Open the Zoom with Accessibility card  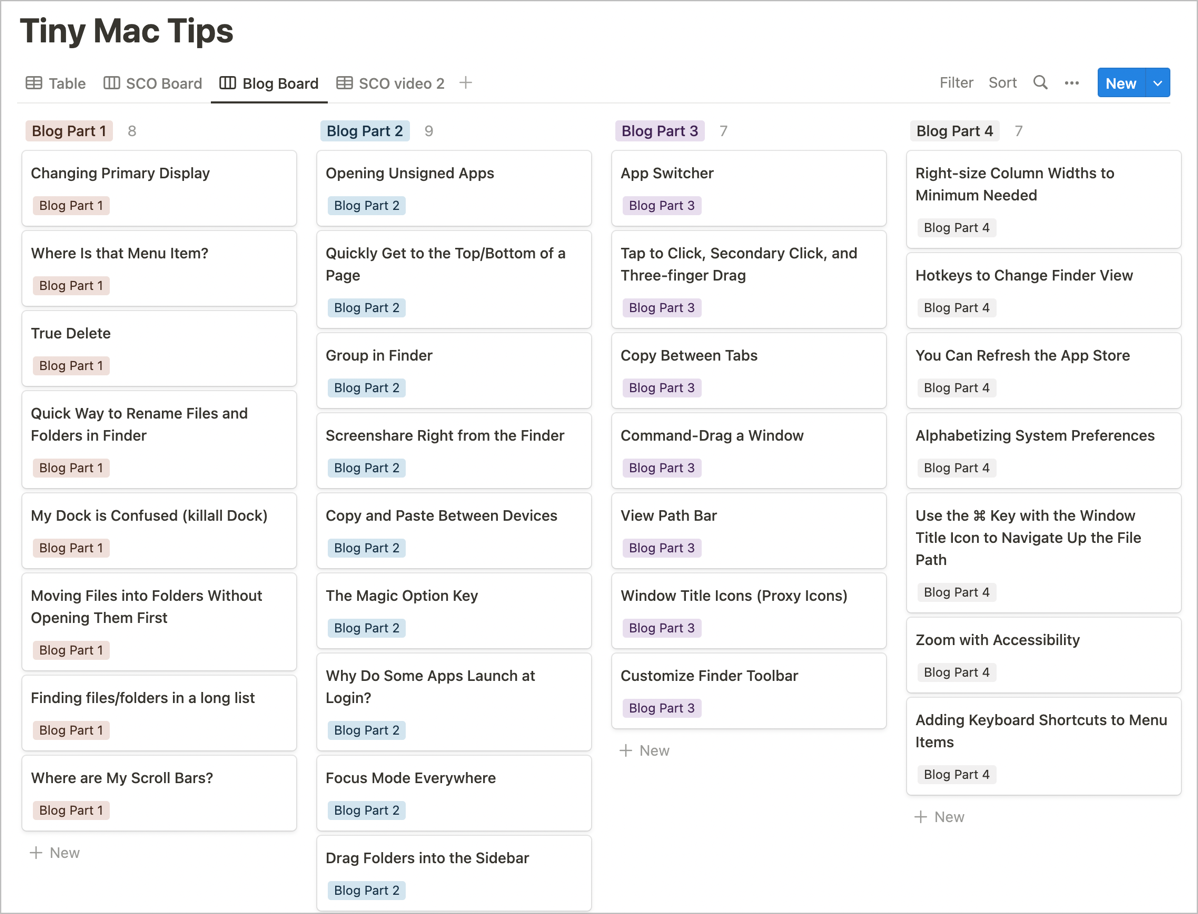point(1043,654)
